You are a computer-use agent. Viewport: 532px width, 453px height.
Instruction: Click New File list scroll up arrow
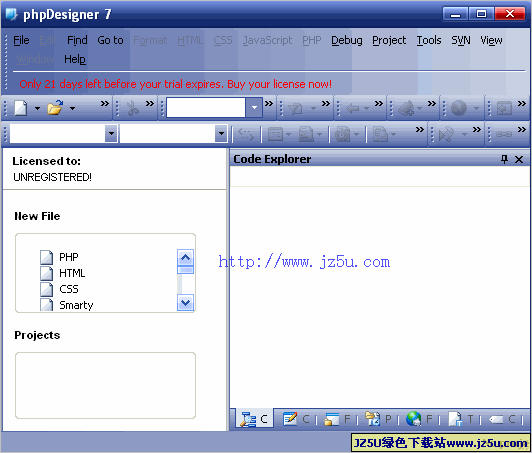[x=185, y=258]
